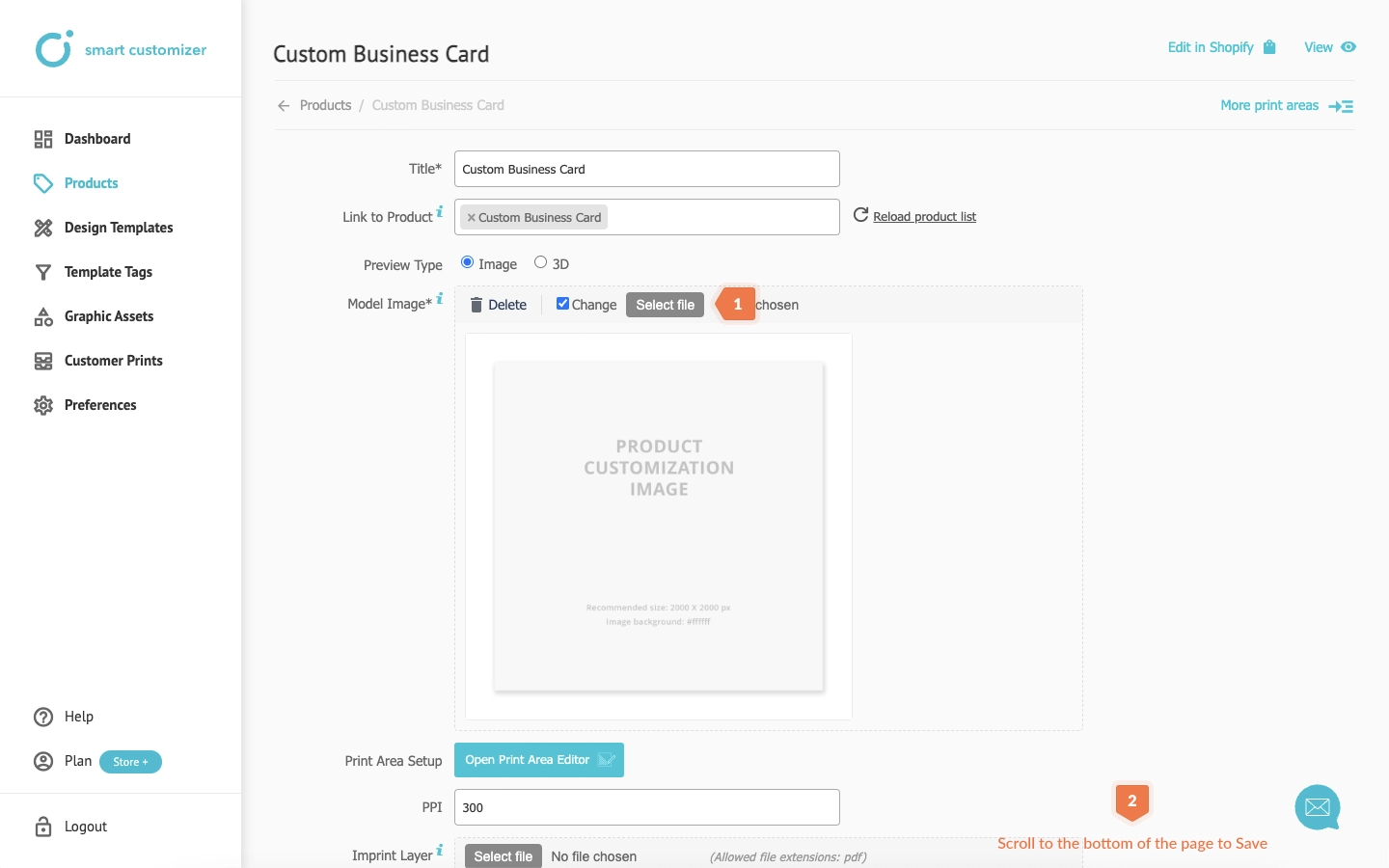Open the Preferences settings
The width and height of the screenshot is (1389, 868).
pos(99,405)
